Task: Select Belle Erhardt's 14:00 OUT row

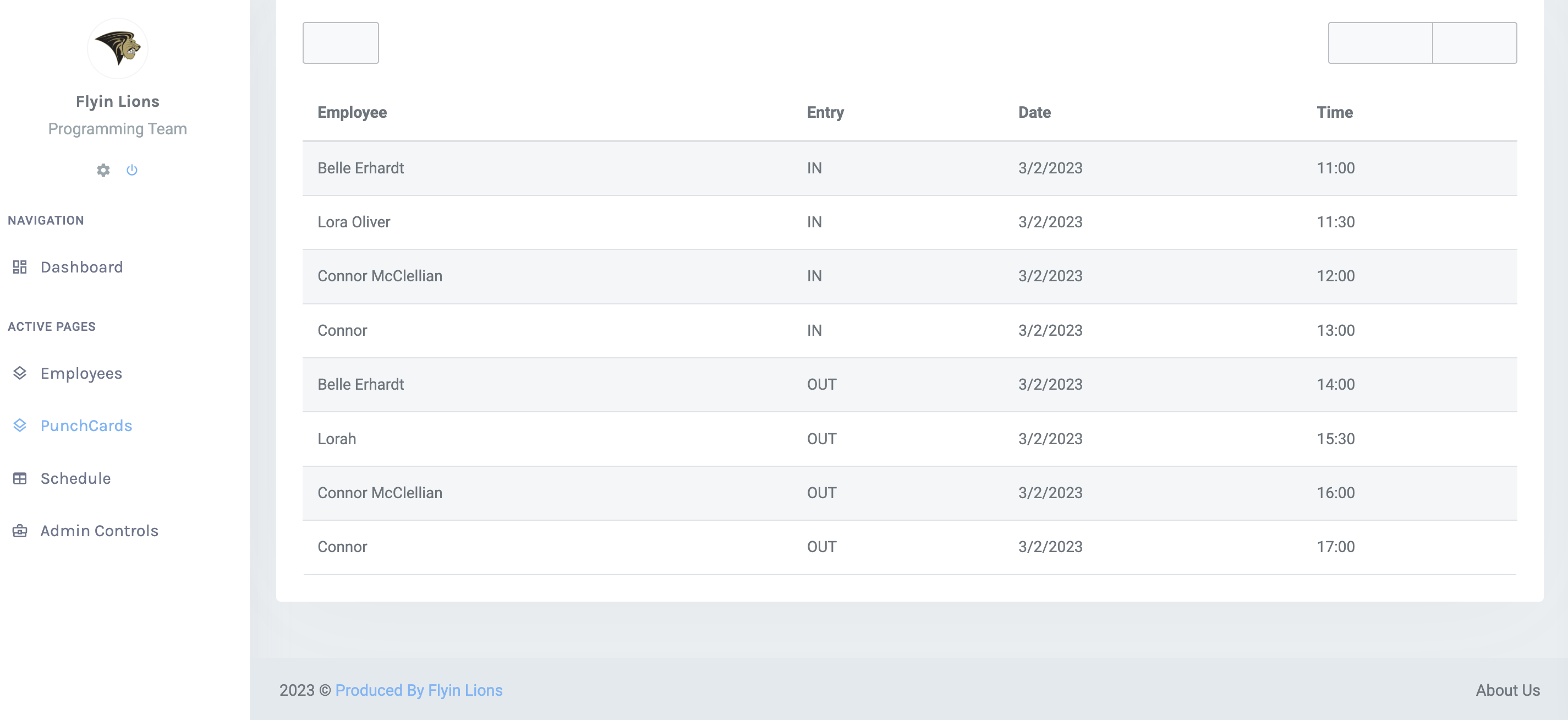Action: tap(909, 384)
